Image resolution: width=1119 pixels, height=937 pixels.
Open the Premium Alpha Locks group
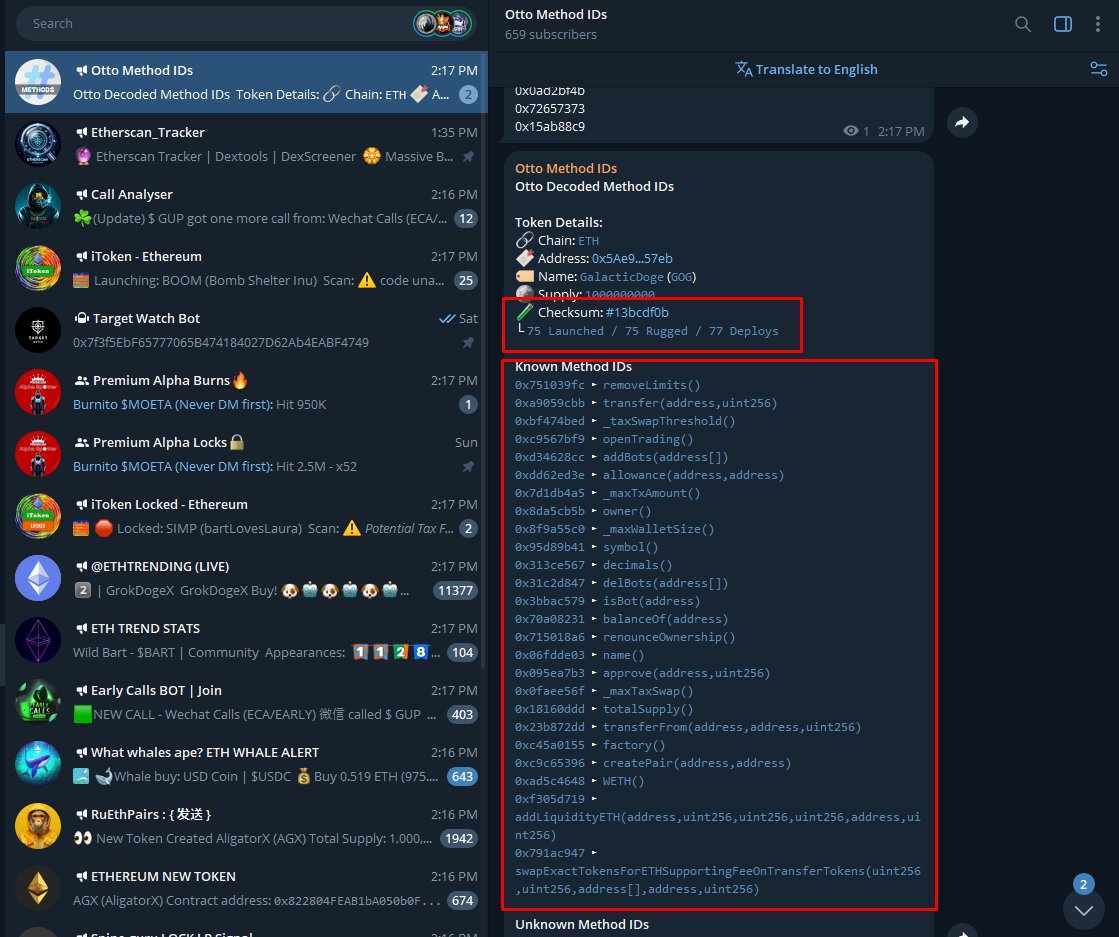pos(246,455)
